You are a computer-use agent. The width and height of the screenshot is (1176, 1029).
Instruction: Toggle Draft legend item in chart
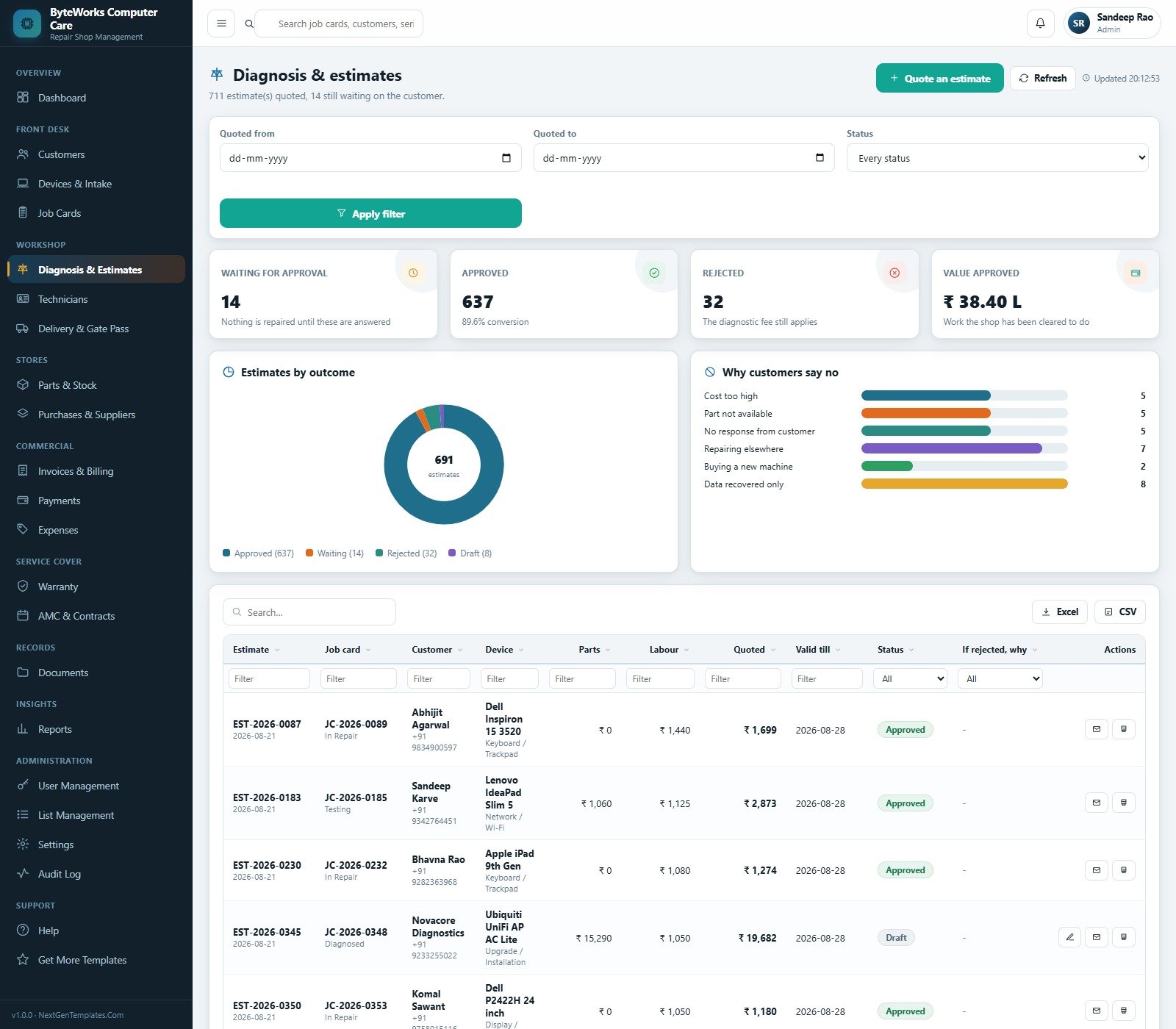click(470, 553)
